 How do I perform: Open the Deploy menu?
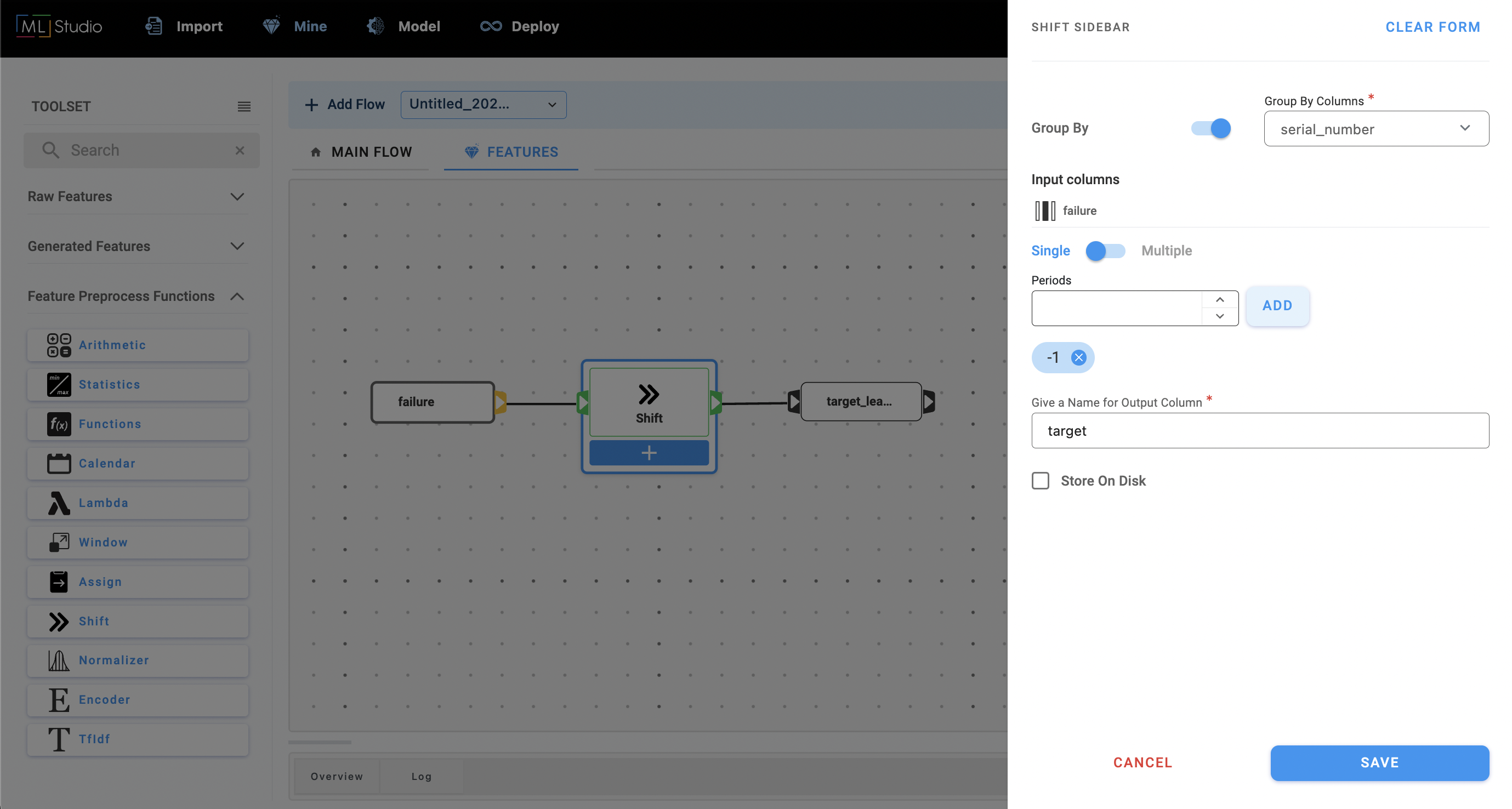pyautogui.click(x=520, y=26)
